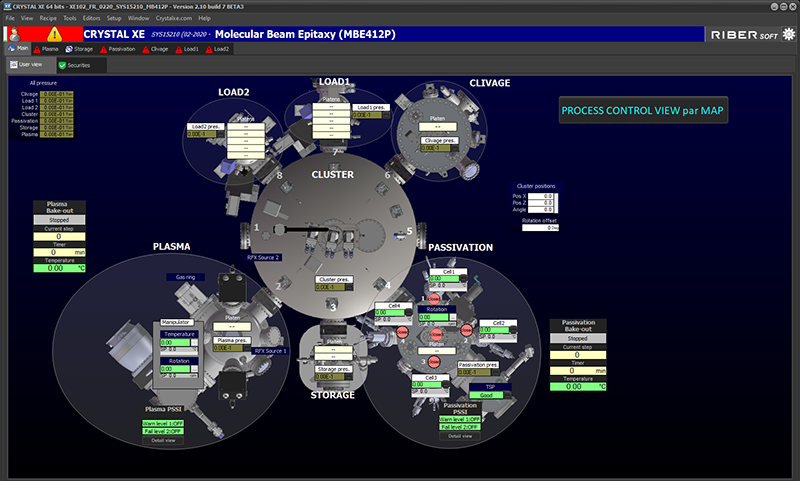Click the Storage pres. reading field
The width and height of the screenshot is (800, 481).
[330, 376]
